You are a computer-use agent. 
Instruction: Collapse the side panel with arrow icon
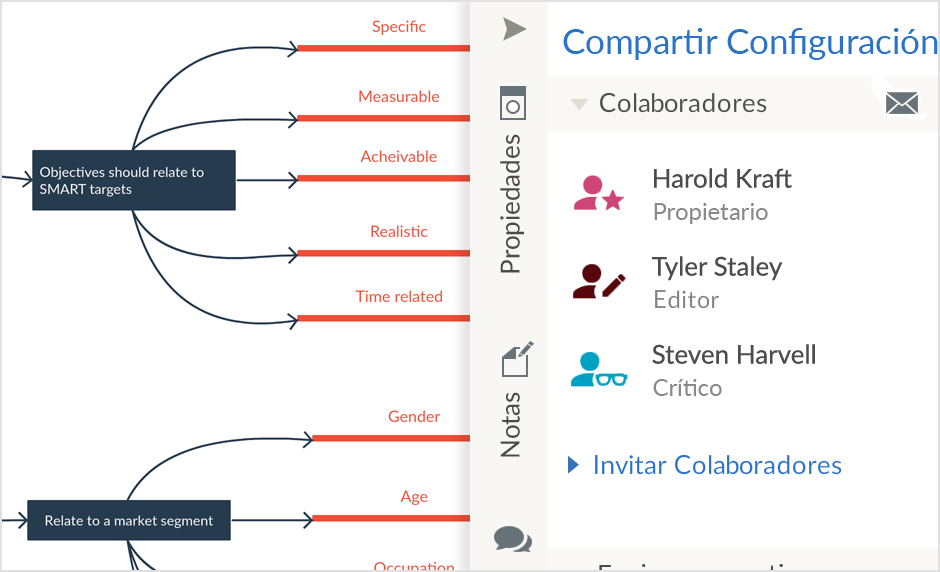tap(514, 29)
